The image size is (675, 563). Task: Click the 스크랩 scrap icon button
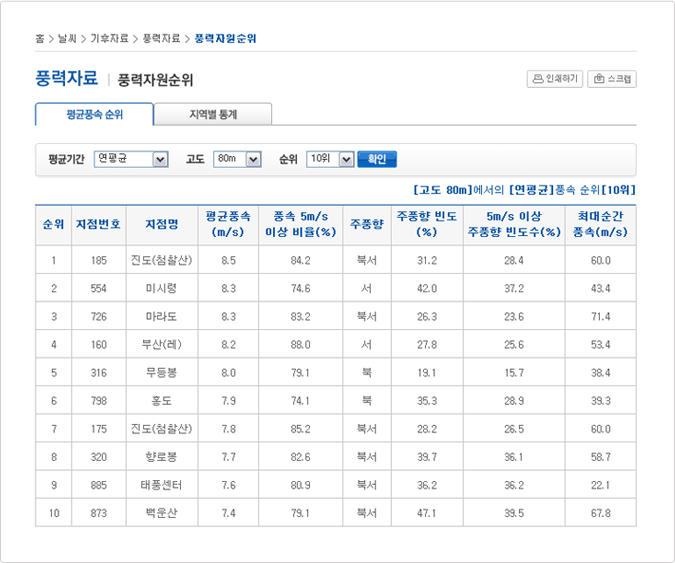(x=612, y=79)
